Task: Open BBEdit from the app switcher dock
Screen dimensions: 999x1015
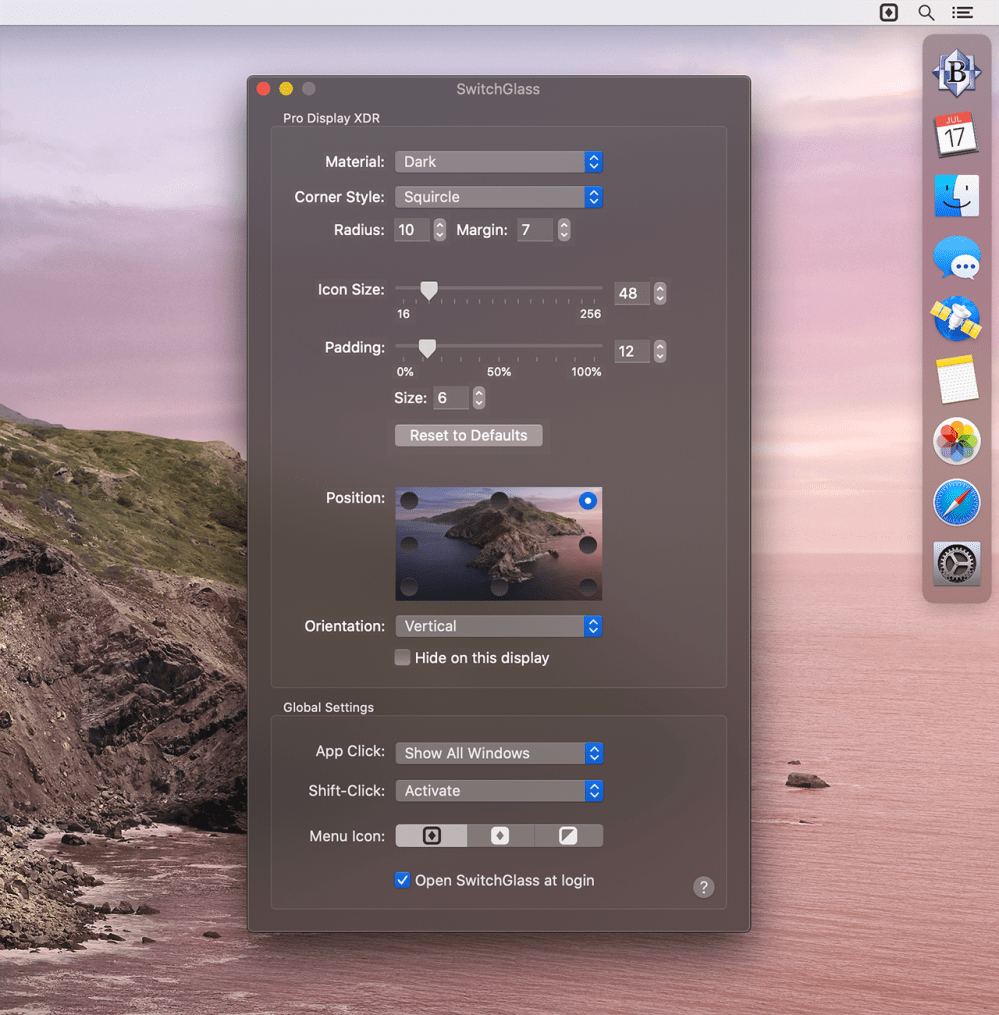Action: pyautogui.click(x=956, y=73)
